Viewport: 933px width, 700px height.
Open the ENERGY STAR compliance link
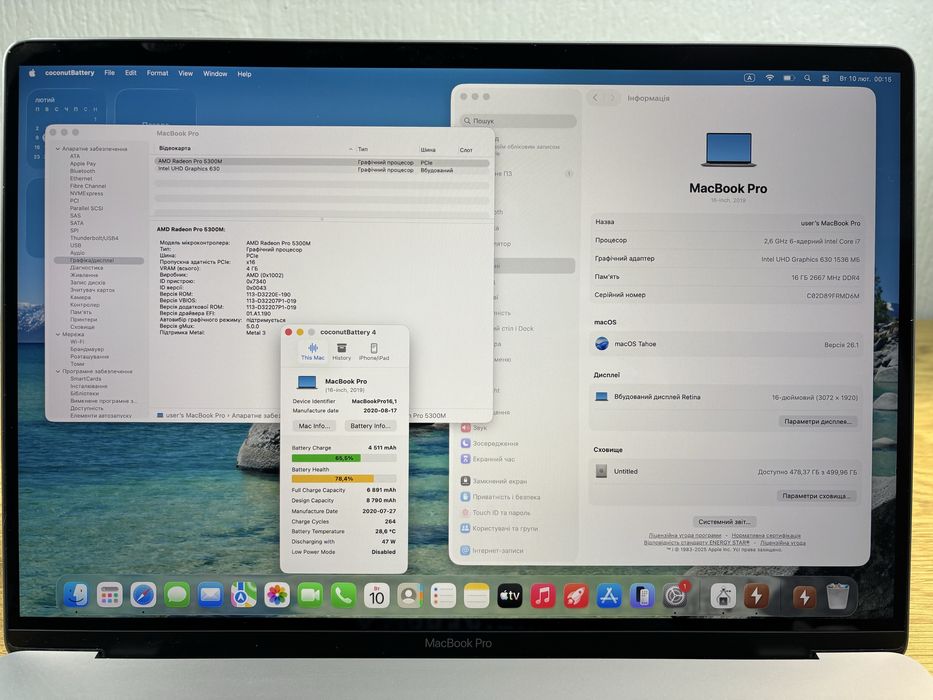coord(697,543)
